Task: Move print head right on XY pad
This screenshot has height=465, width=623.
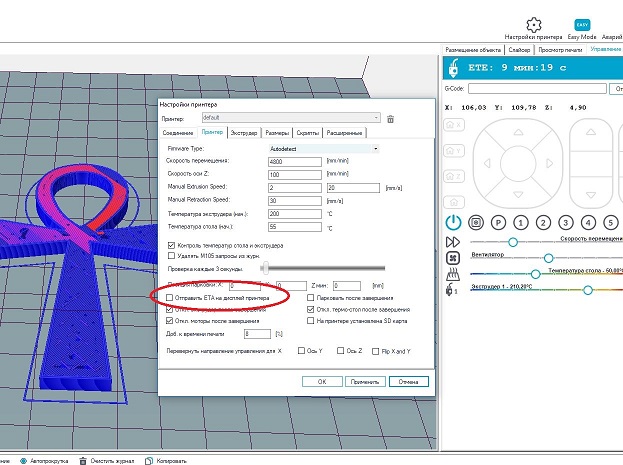Action: (549, 163)
